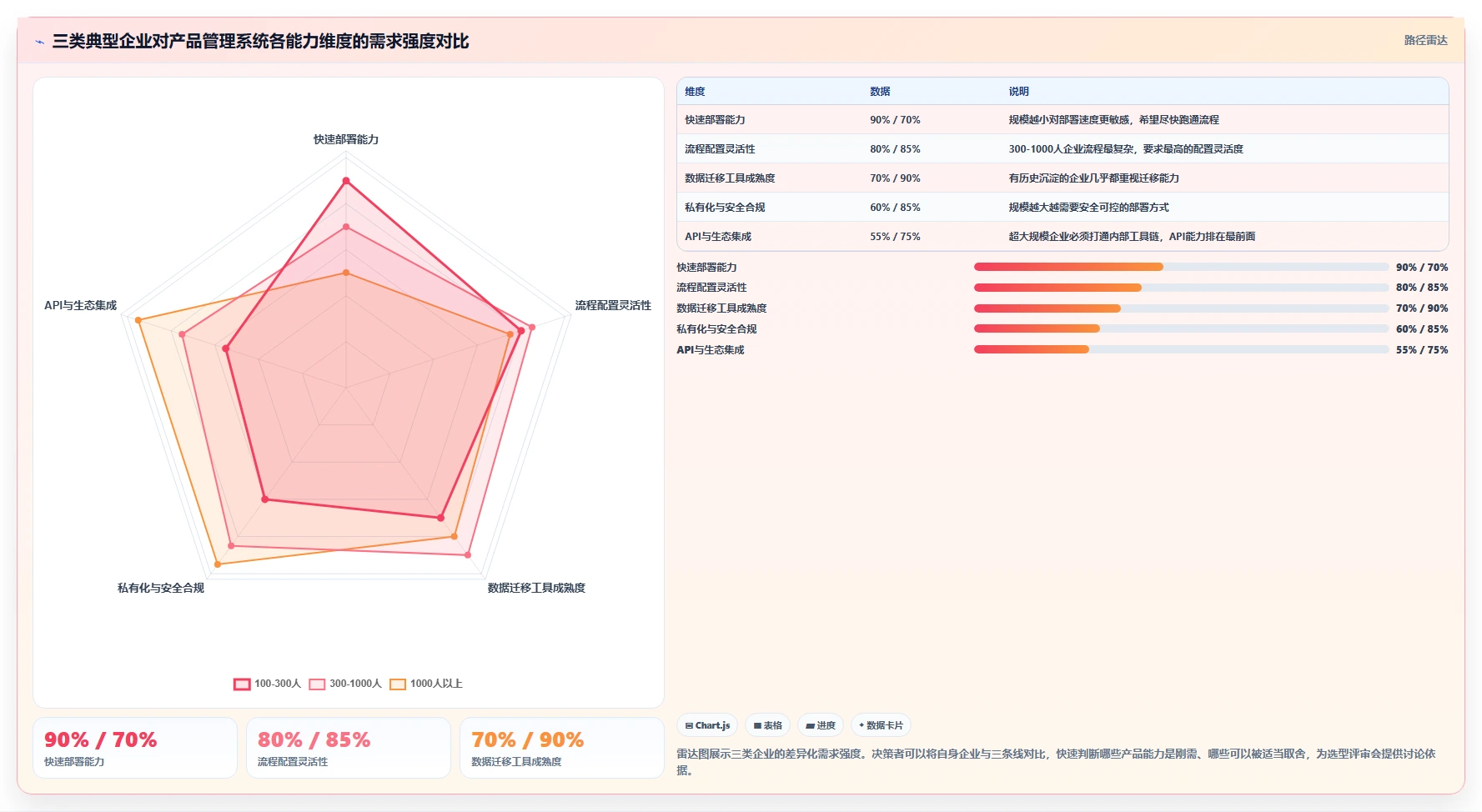The image size is (1482, 812).
Task: Click the 快速部署能力 progress bar
Action: (x=1181, y=267)
